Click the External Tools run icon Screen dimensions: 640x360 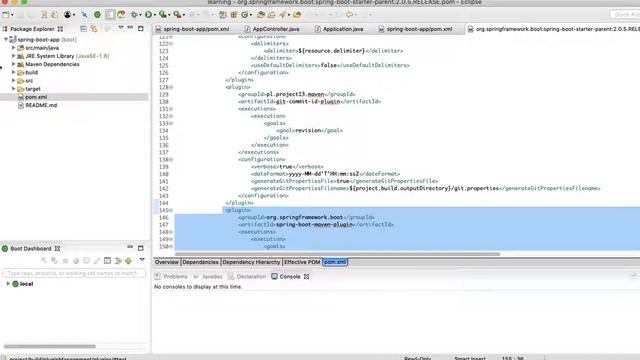pos(177,15)
